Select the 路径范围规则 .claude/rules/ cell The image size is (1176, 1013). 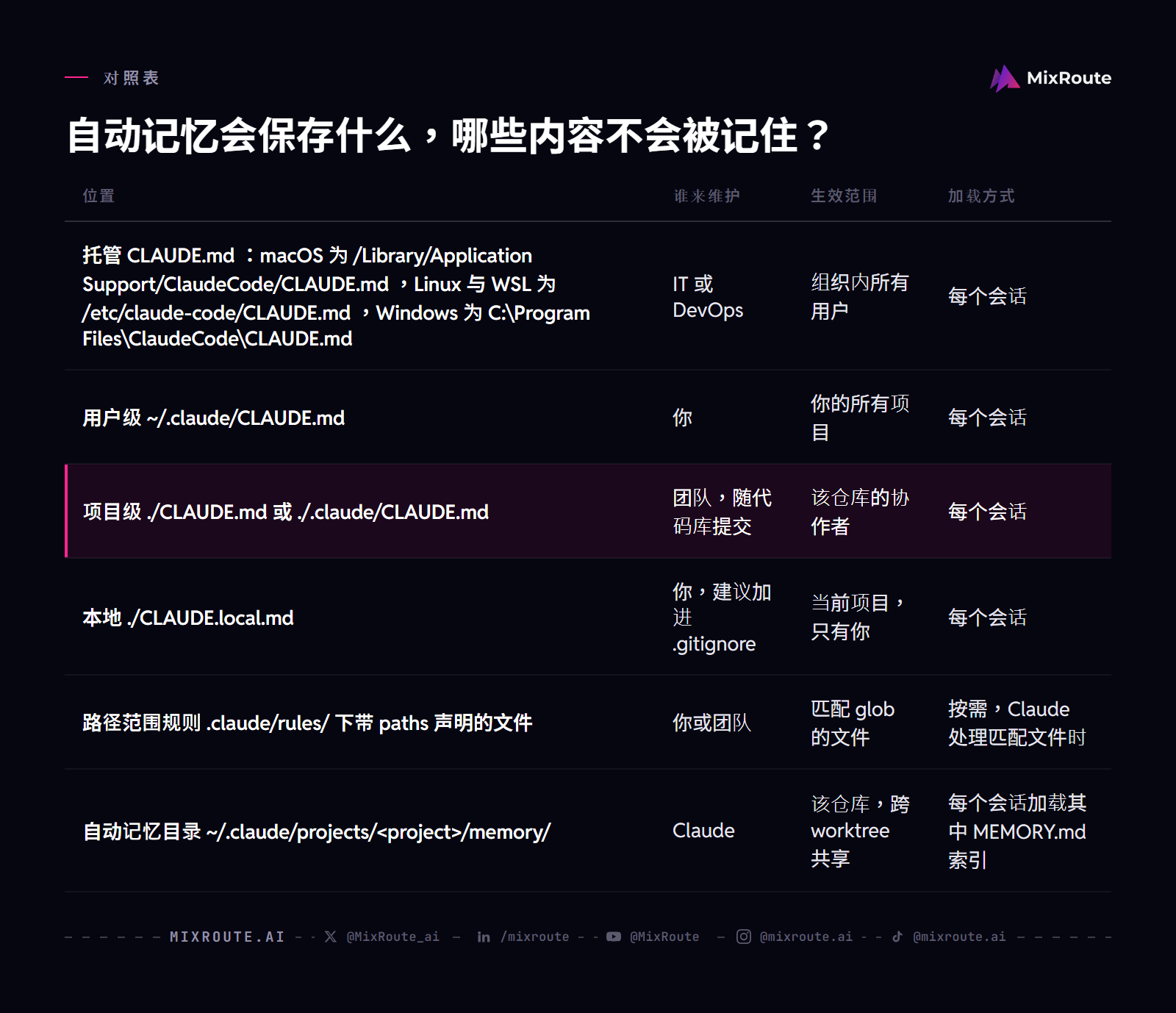[x=307, y=723]
